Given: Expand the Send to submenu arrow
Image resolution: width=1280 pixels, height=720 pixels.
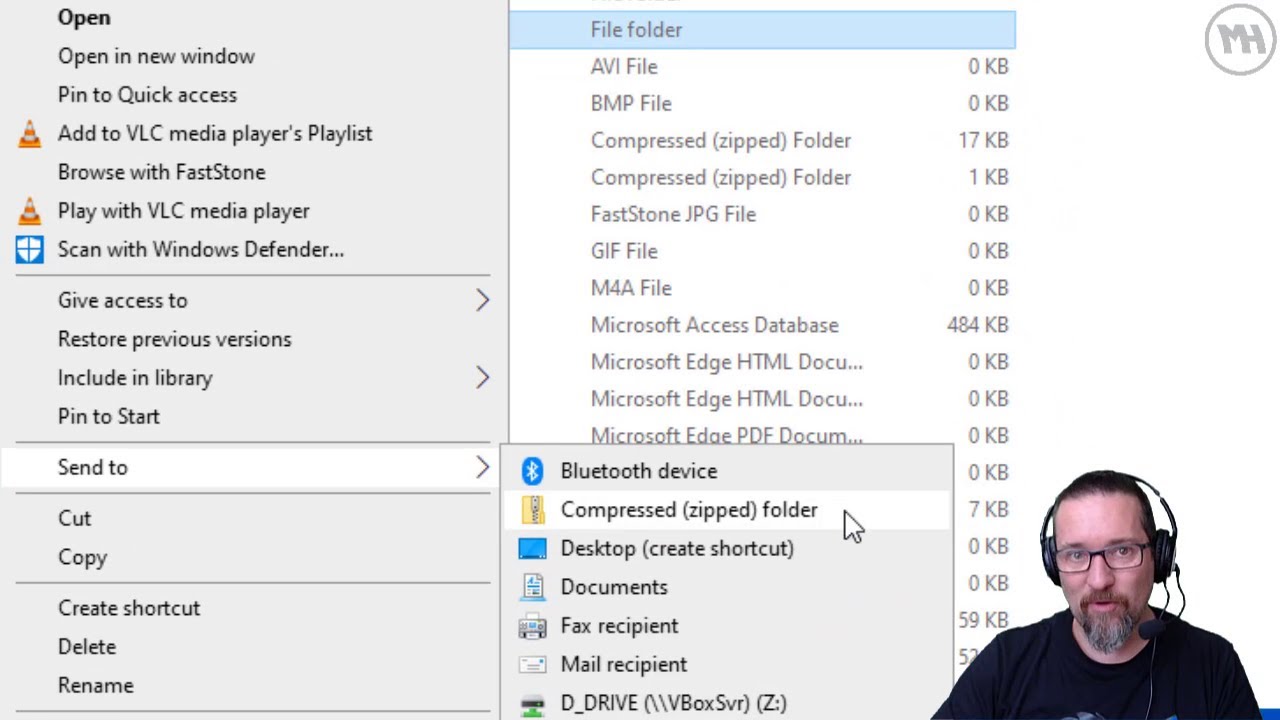Looking at the screenshot, I should (483, 467).
